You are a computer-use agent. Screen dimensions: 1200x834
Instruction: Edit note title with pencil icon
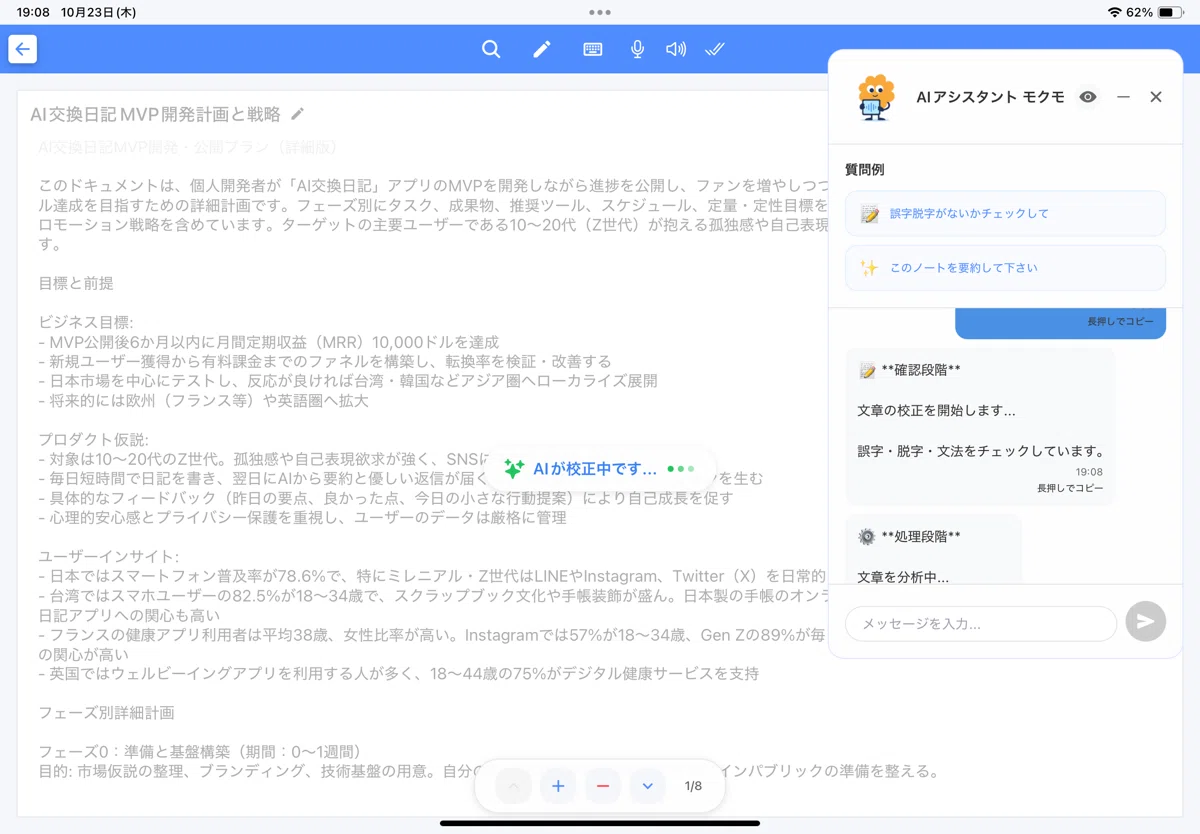click(x=297, y=114)
